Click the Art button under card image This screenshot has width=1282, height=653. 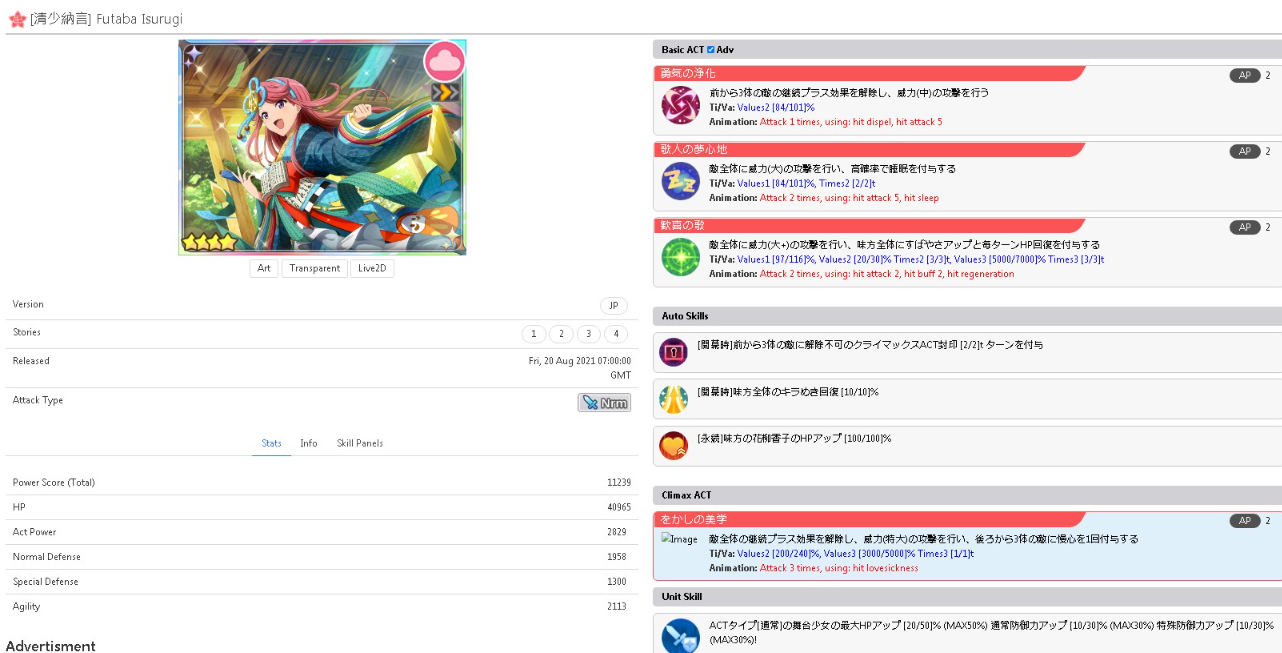pos(264,268)
